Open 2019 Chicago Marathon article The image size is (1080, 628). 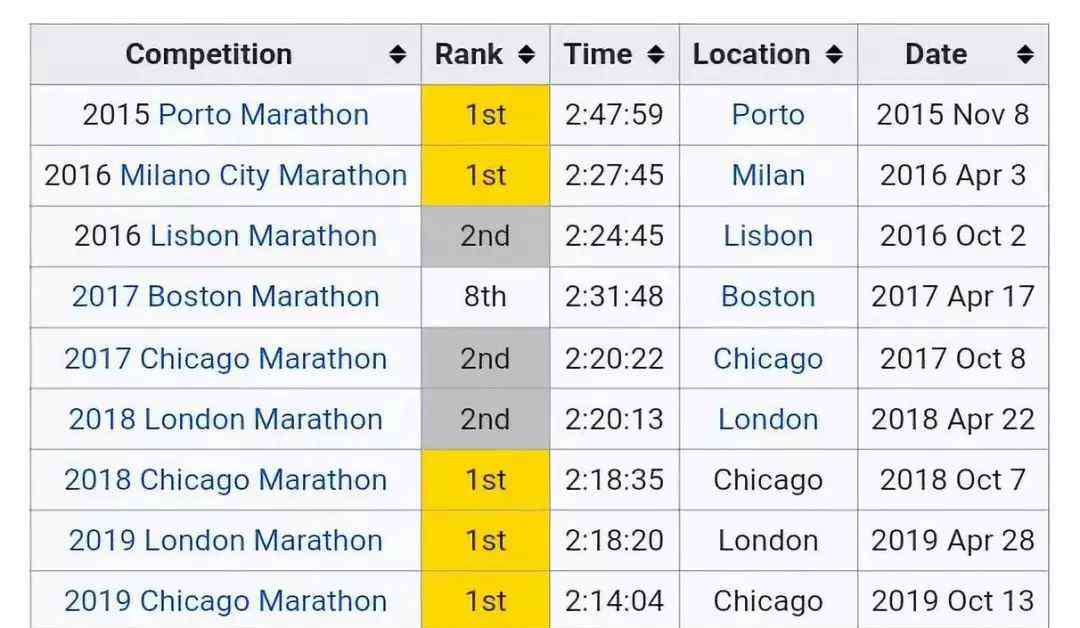tap(225, 601)
